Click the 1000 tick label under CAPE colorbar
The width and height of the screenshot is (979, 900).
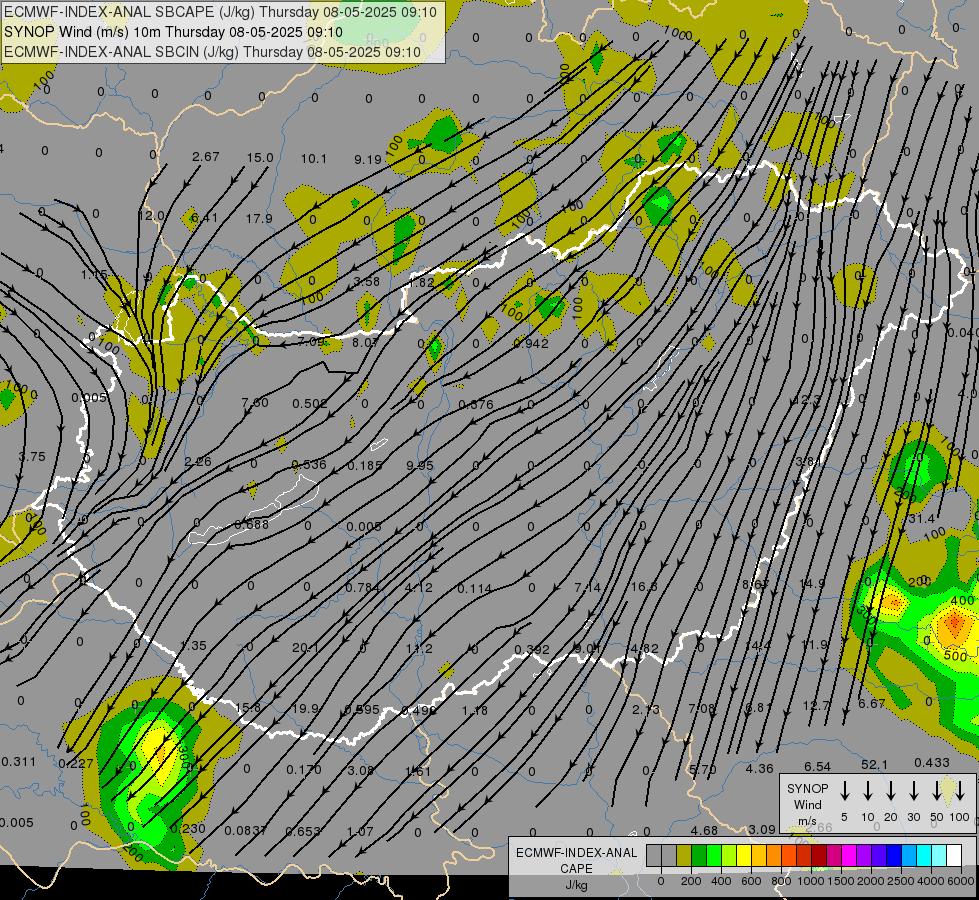click(x=811, y=881)
